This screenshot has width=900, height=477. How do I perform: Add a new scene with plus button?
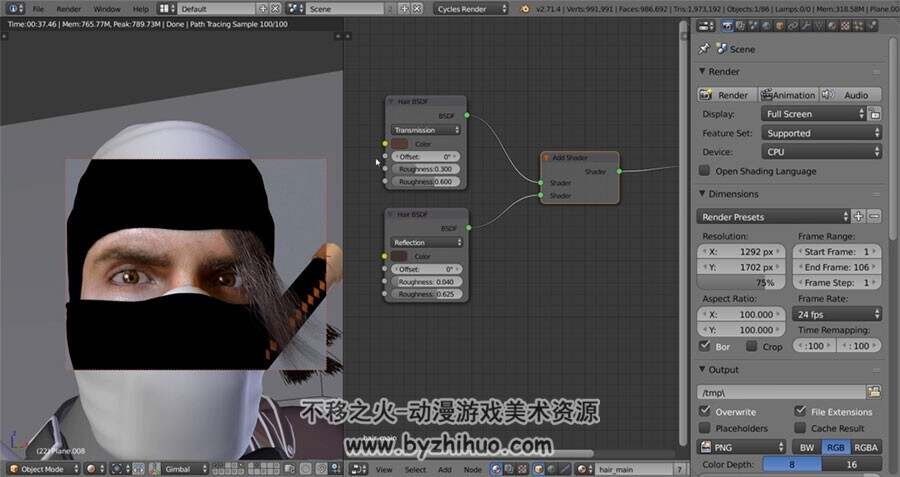[x=405, y=9]
